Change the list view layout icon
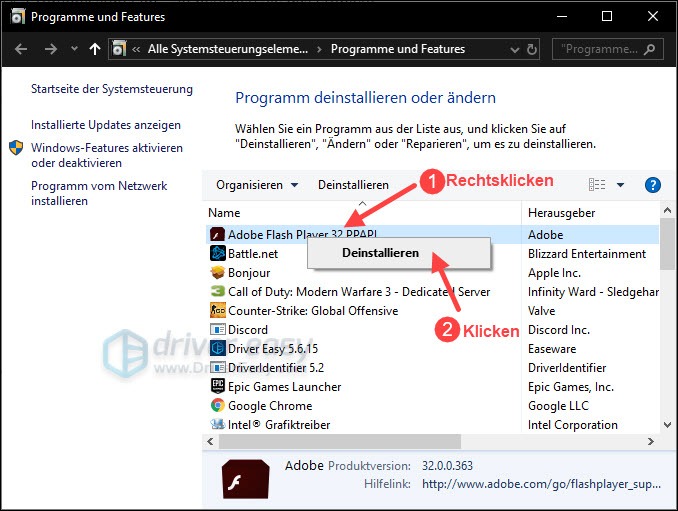Screen dimensions: 678x511 [597, 185]
